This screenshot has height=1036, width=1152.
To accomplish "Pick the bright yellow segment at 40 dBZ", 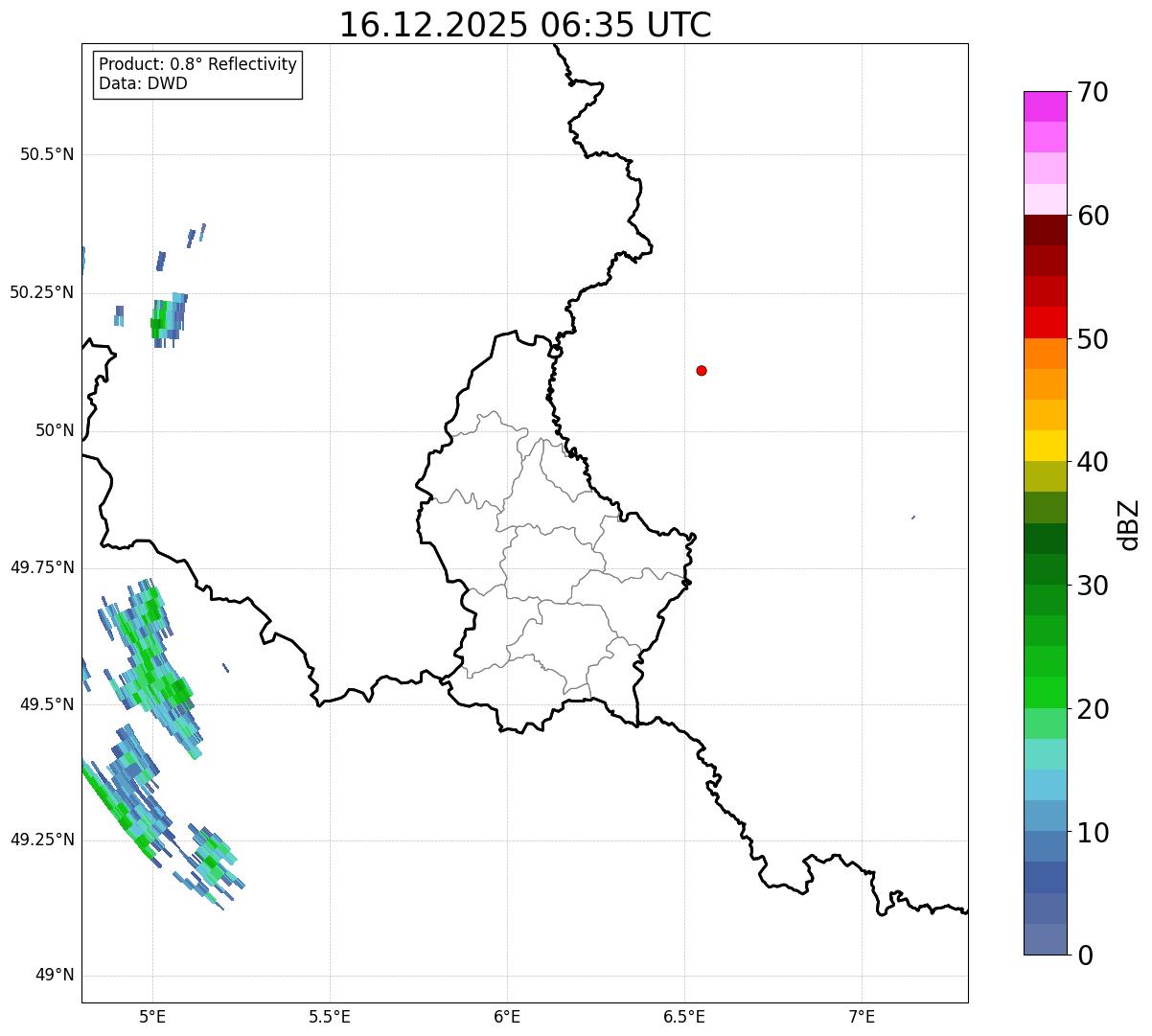I will (1045, 446).
